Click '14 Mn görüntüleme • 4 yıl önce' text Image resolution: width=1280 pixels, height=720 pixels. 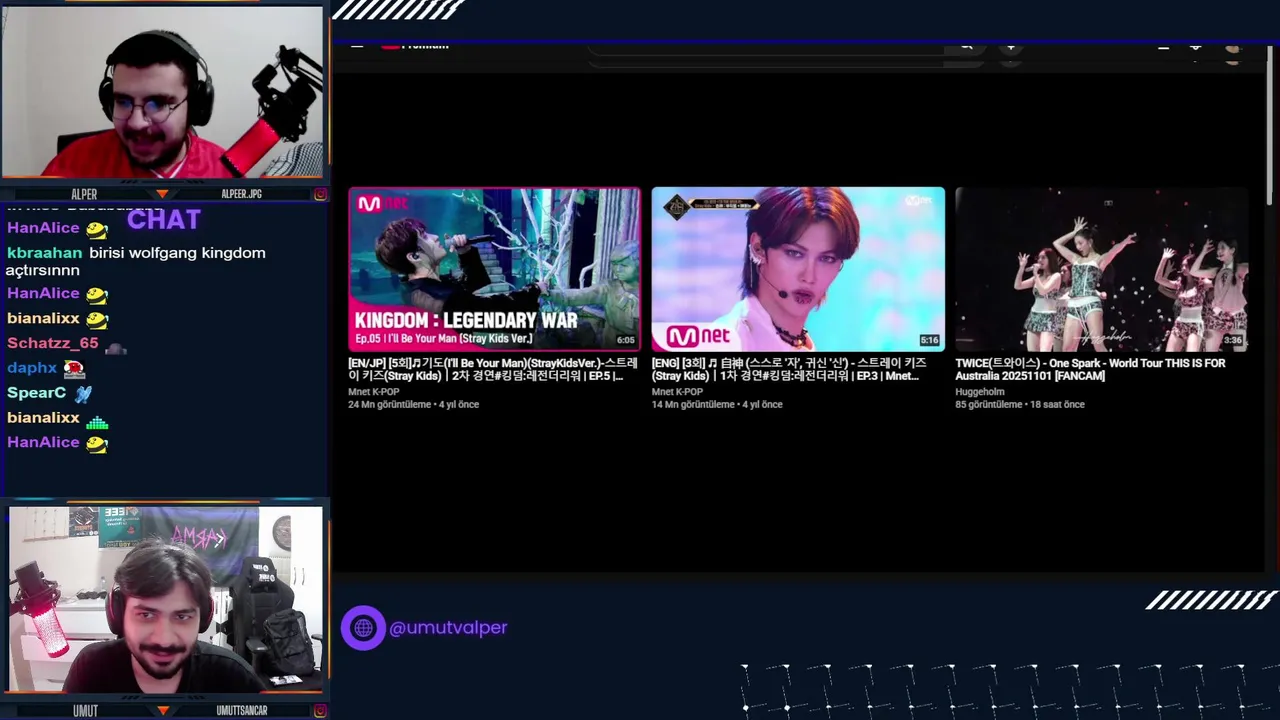pos(717,405)
